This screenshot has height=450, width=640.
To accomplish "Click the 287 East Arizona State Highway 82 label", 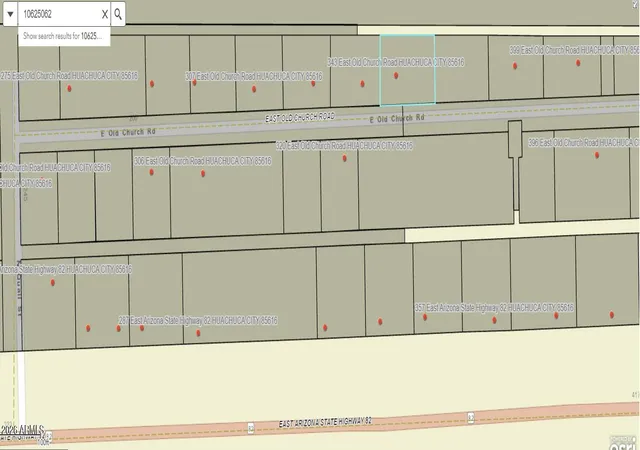I will point(198,321).
